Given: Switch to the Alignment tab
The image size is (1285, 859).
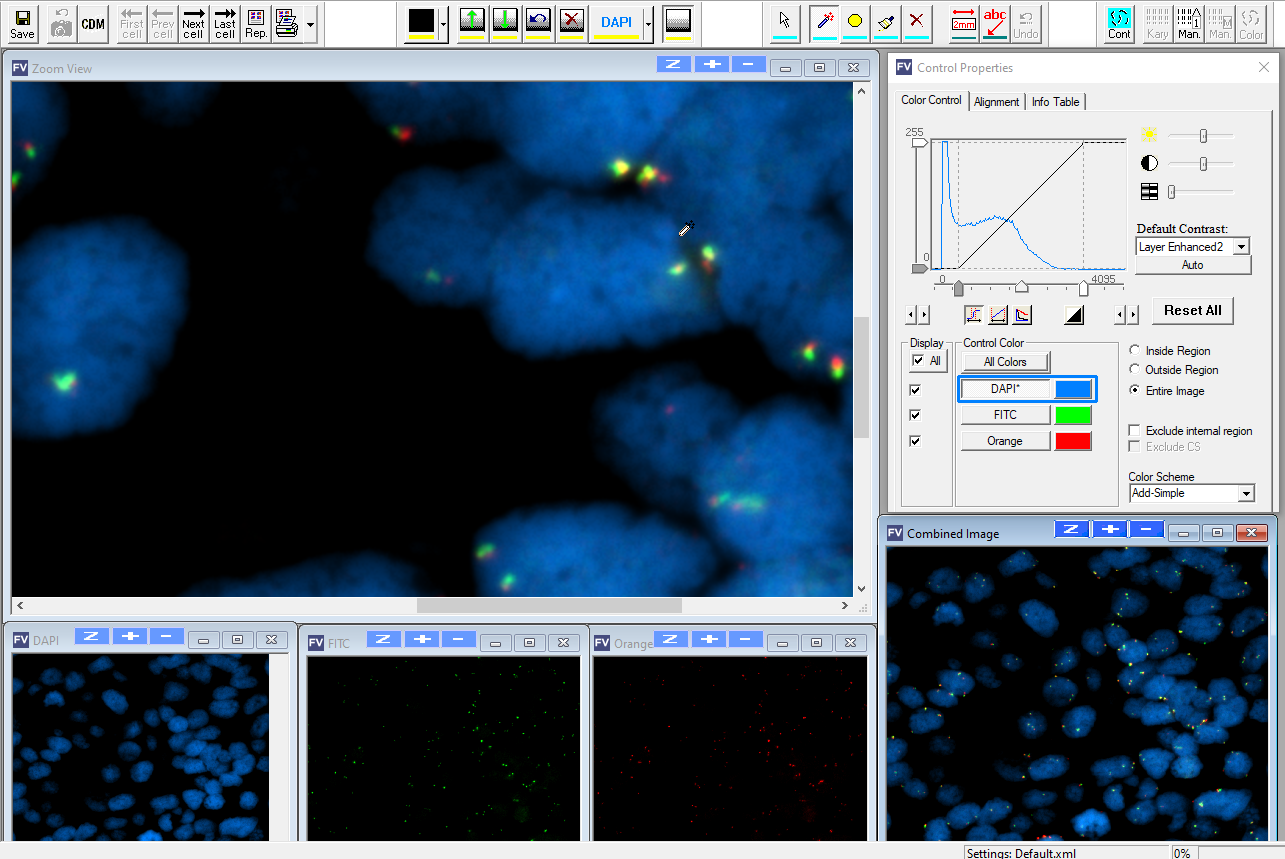Looking at the screenshot, I should (997, 102).
